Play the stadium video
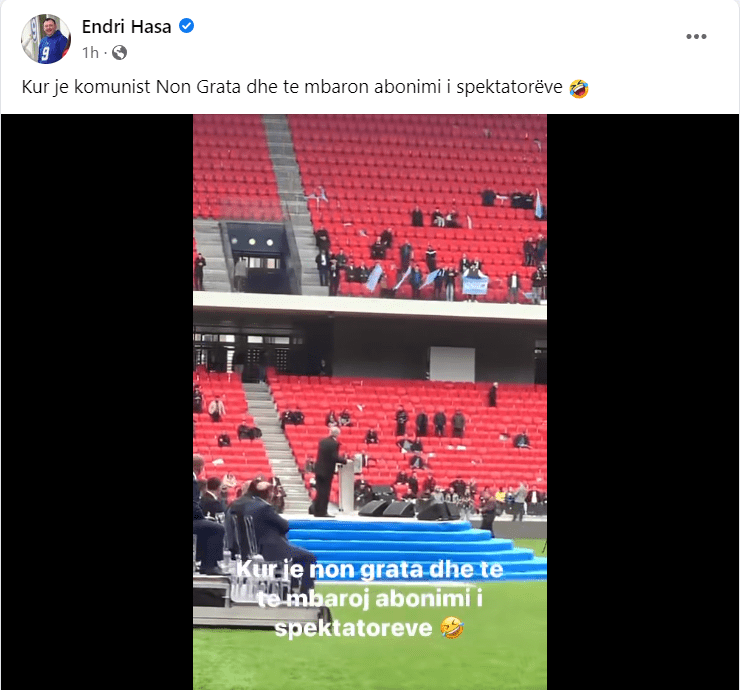The height and width of the screenshot is (690, 740). pyautogui.click(x=370, y=402)
